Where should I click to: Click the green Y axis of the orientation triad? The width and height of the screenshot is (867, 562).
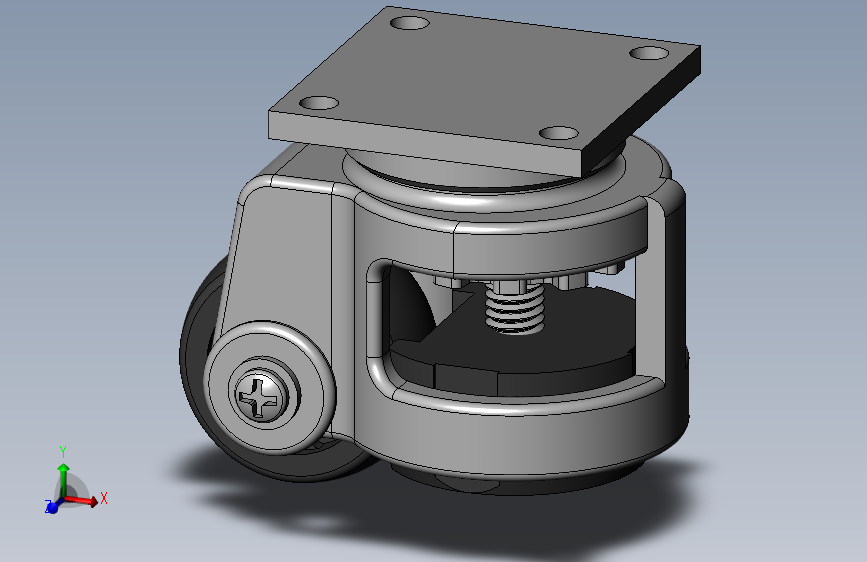coord(64,481)
